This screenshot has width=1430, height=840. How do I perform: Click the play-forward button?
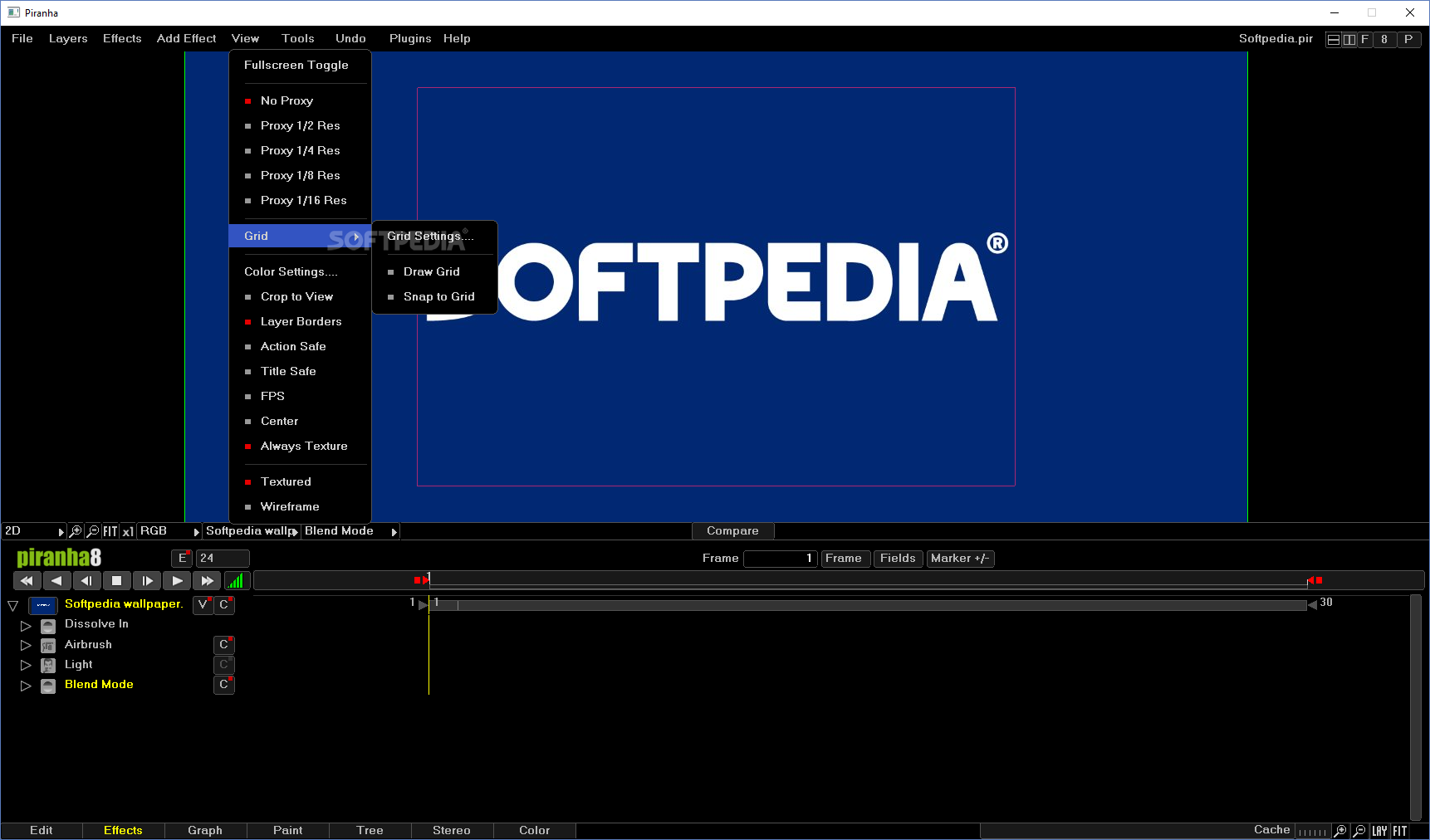pos(177,581)
